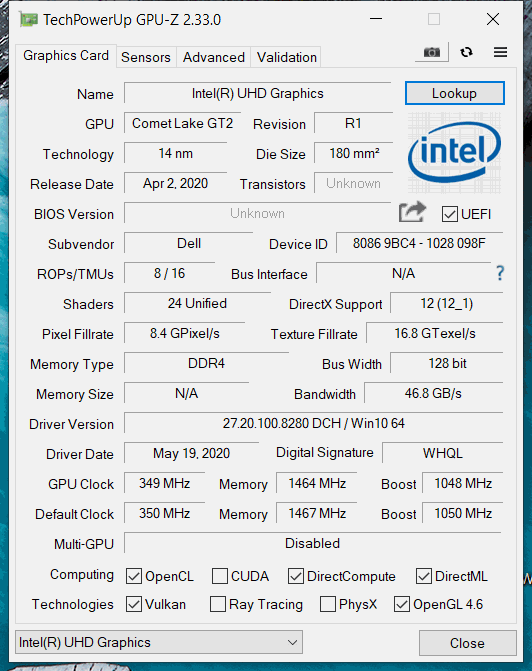The width and height of the screenshot is (532, 671).
Task: Switch to the Sensors tab
Action: point(146,57)
